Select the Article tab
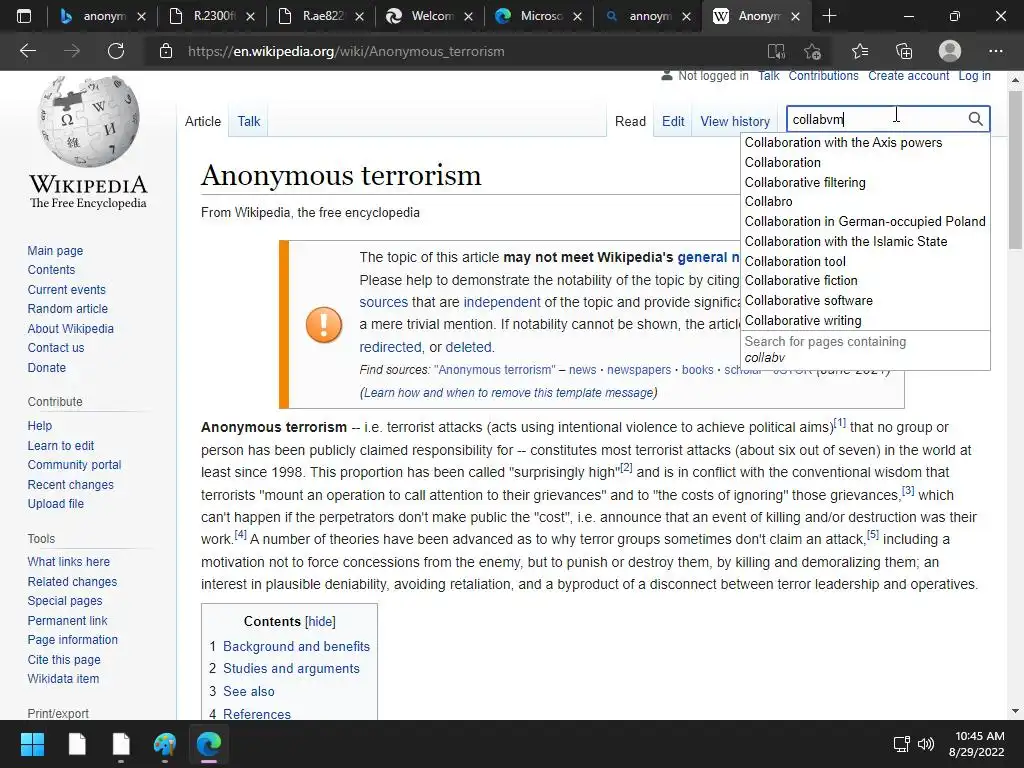 pyautogui.click(x=202, y=121)
